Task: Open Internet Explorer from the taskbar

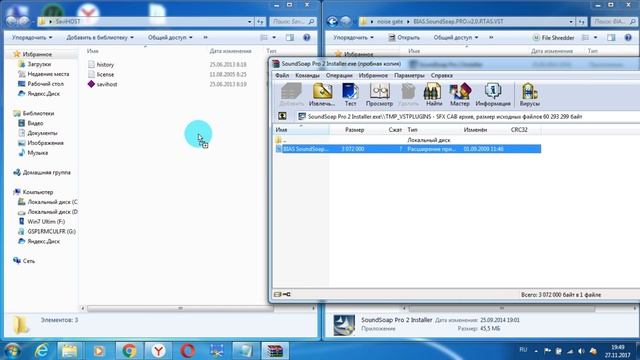Action: (42, 351)
